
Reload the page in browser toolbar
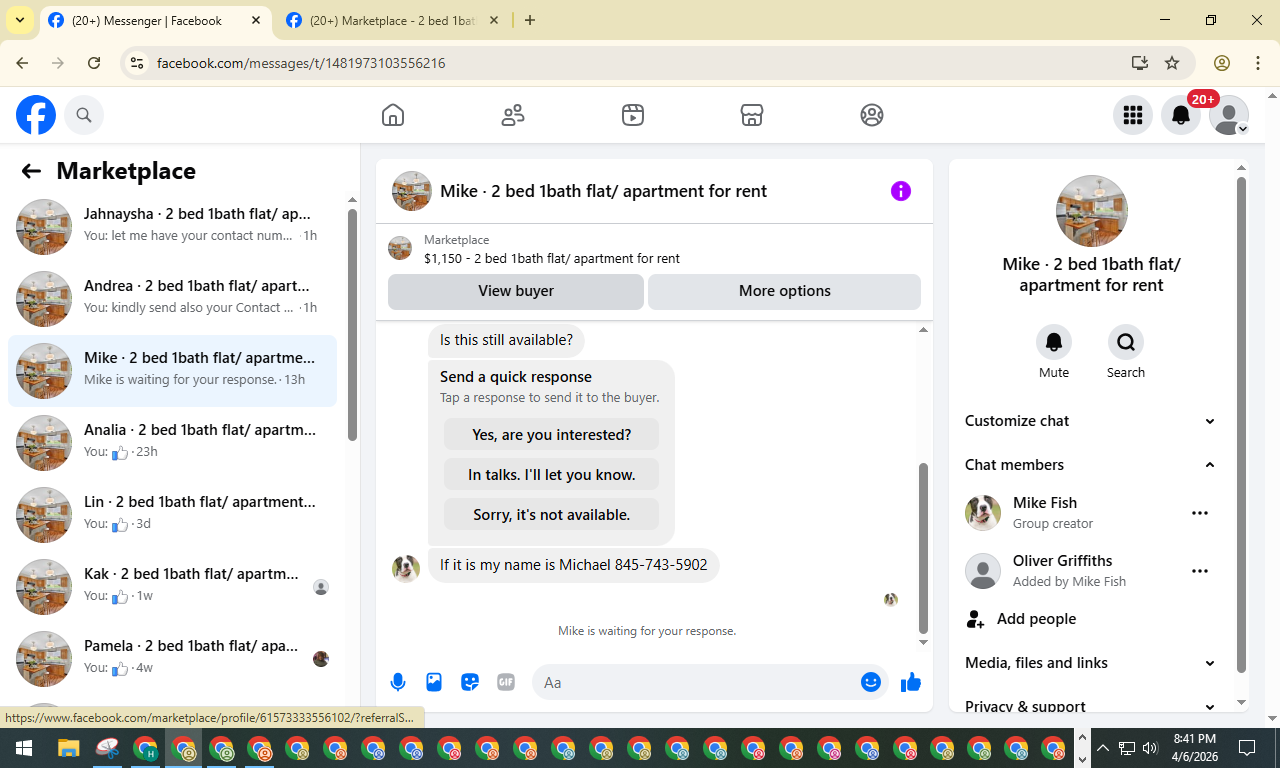click(94, 63)
